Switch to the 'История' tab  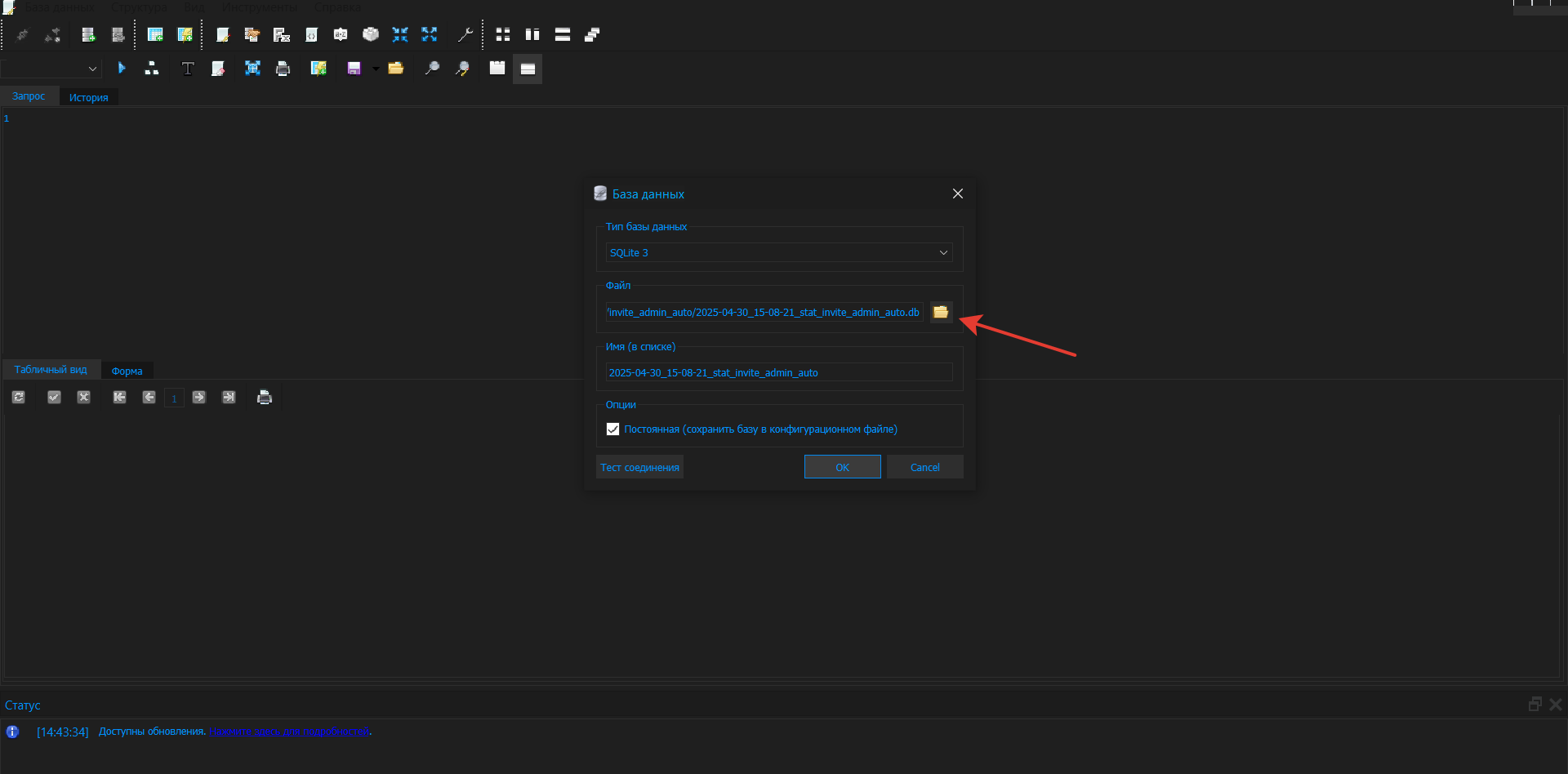88,97
